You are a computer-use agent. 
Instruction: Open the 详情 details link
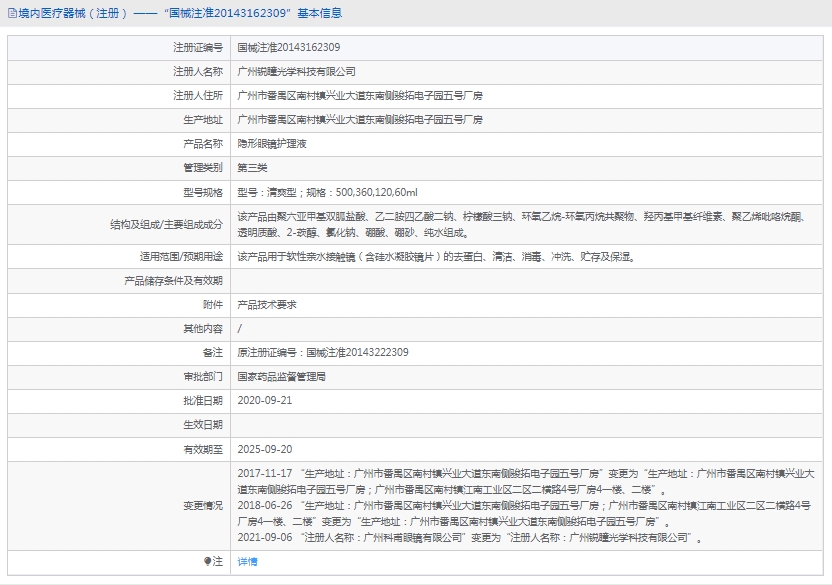click(x=247, y=562)
